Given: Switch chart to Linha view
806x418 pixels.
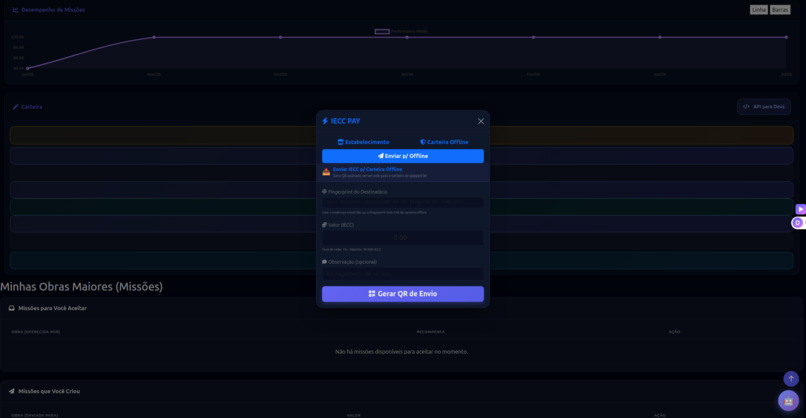Looking at the screenshot, I should (759, 10).
